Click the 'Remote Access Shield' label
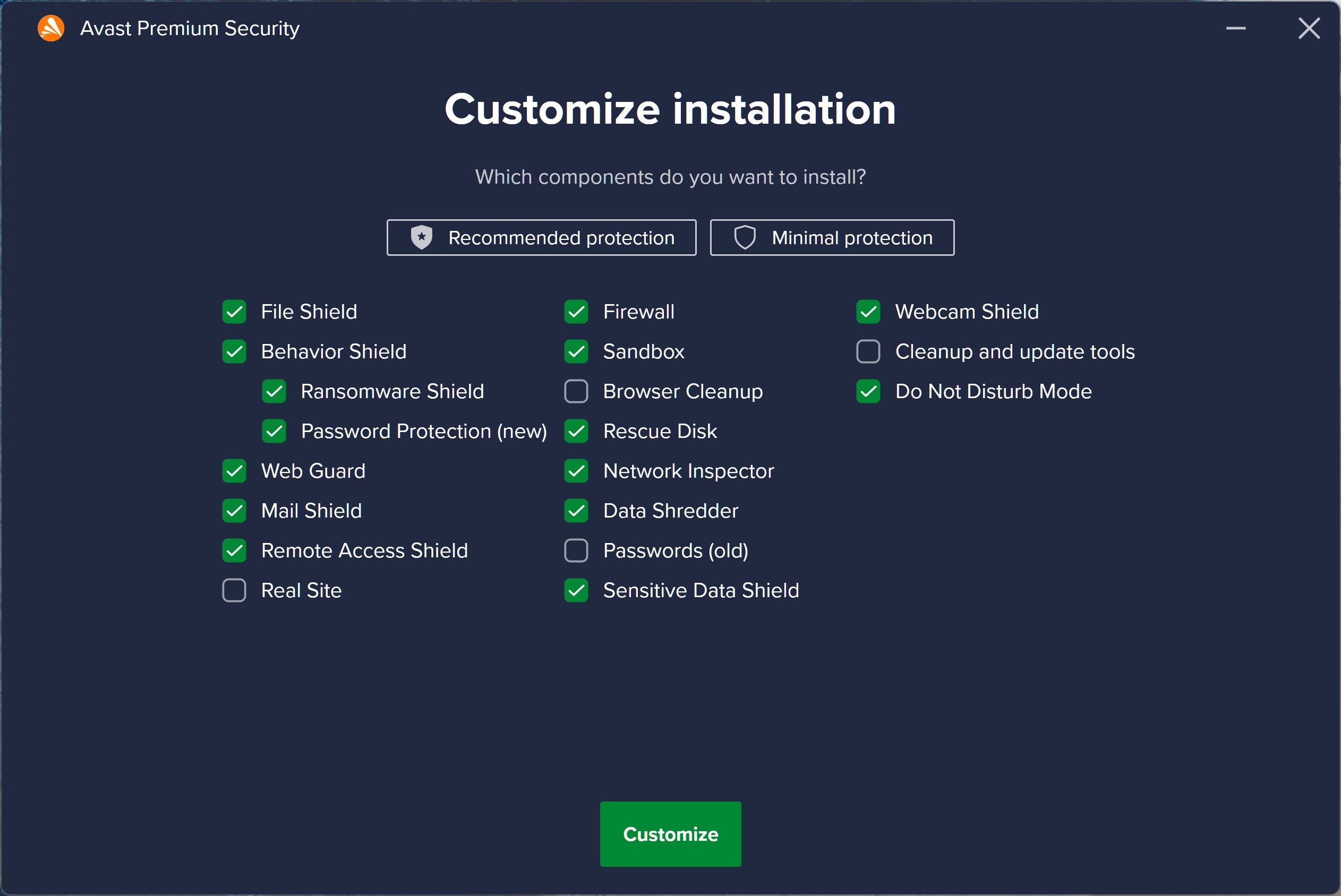The image size is (1341, 896). point(365,550)
